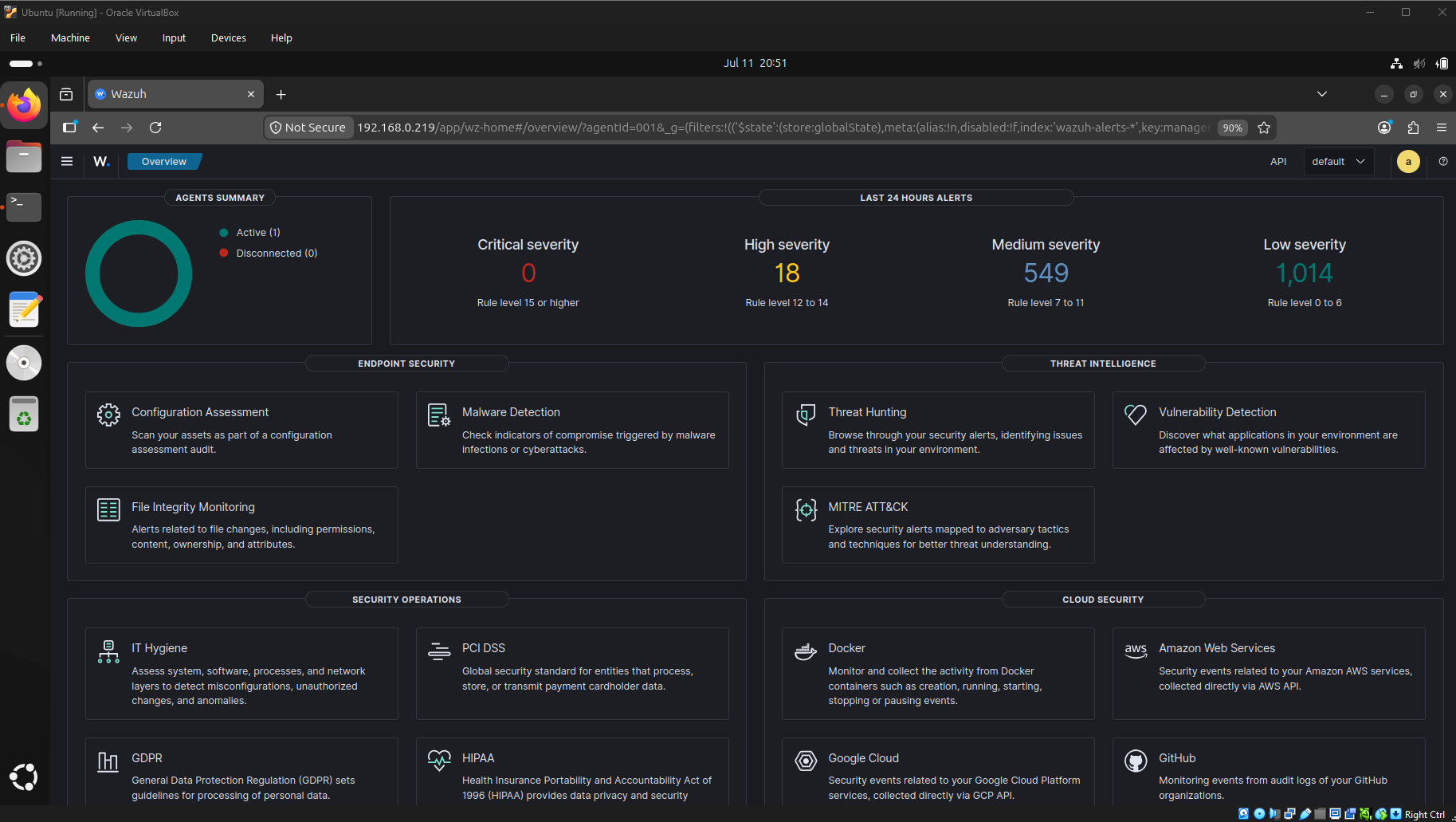This screenshot has width=1456, height=822.
Task: Bookmark this page with the star
Action: tap(1264, 128)
